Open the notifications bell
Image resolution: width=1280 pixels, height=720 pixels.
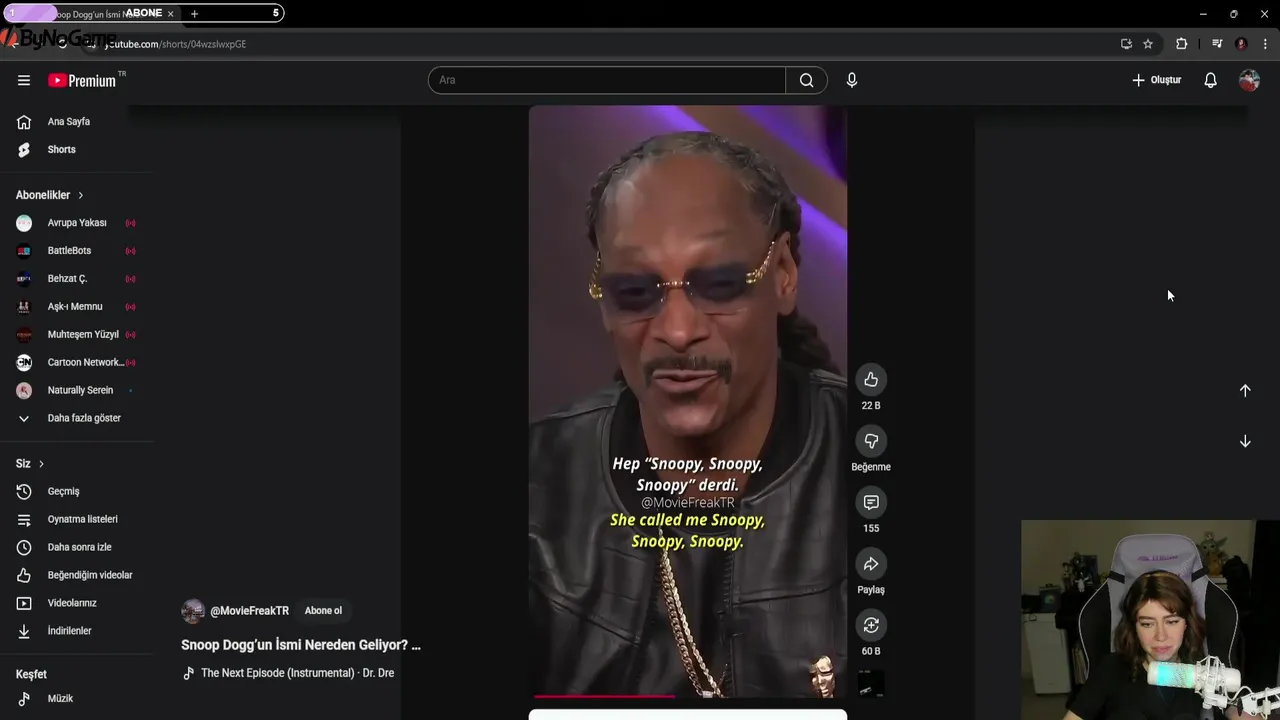(1210, 80)
